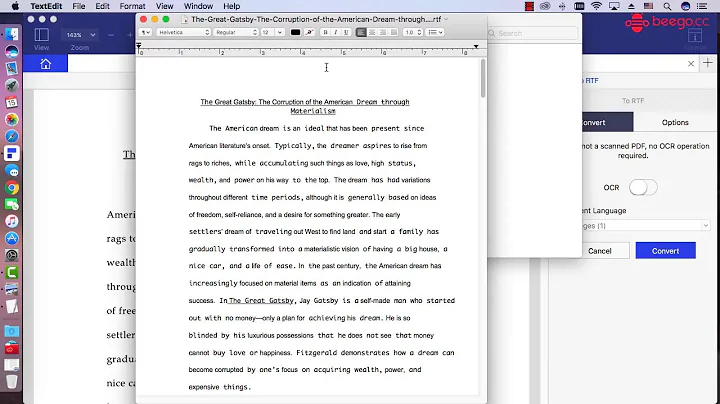Open Notification Center from menu bar

(702, 6)
